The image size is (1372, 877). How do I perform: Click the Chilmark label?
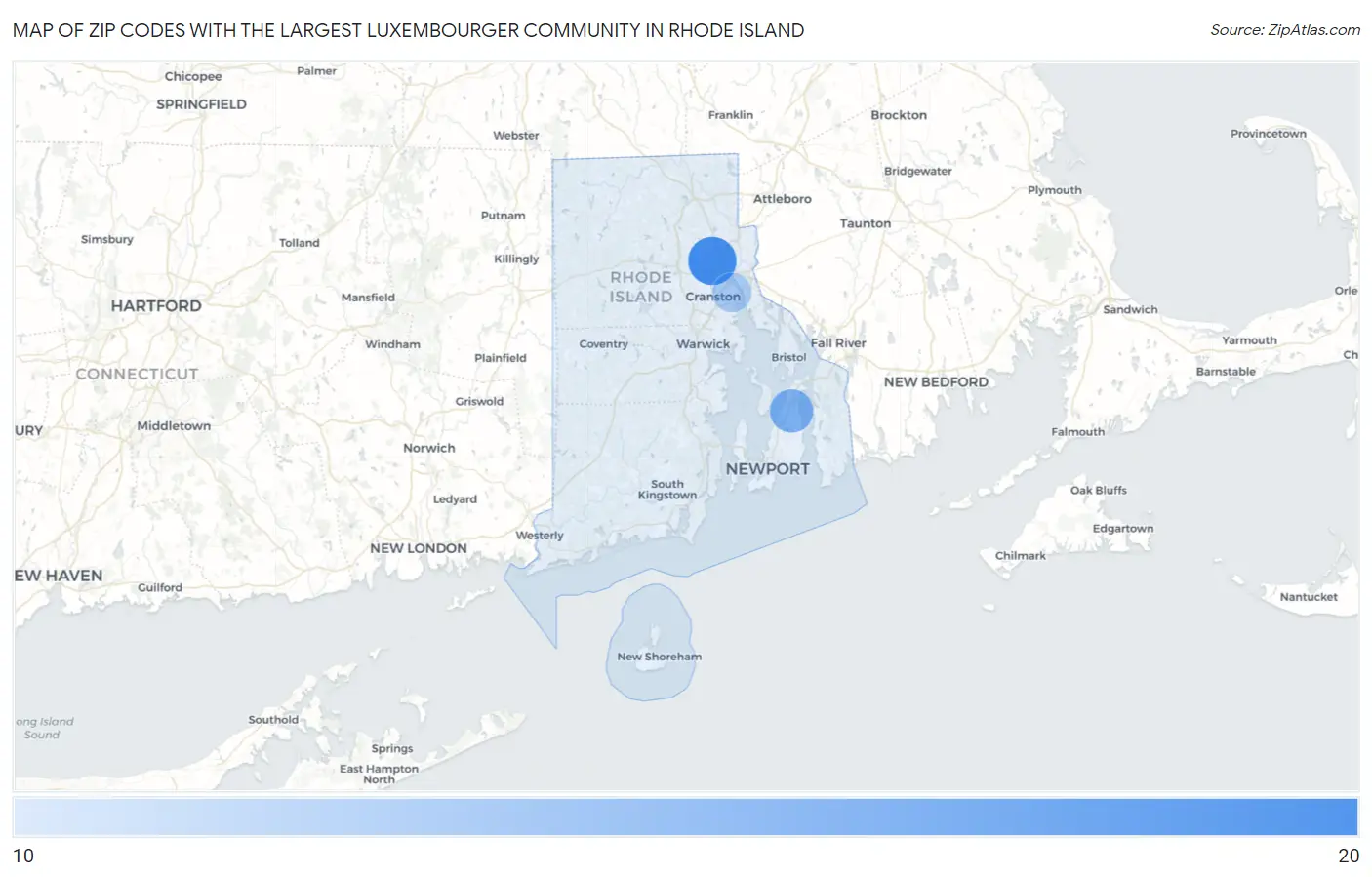1021,556
